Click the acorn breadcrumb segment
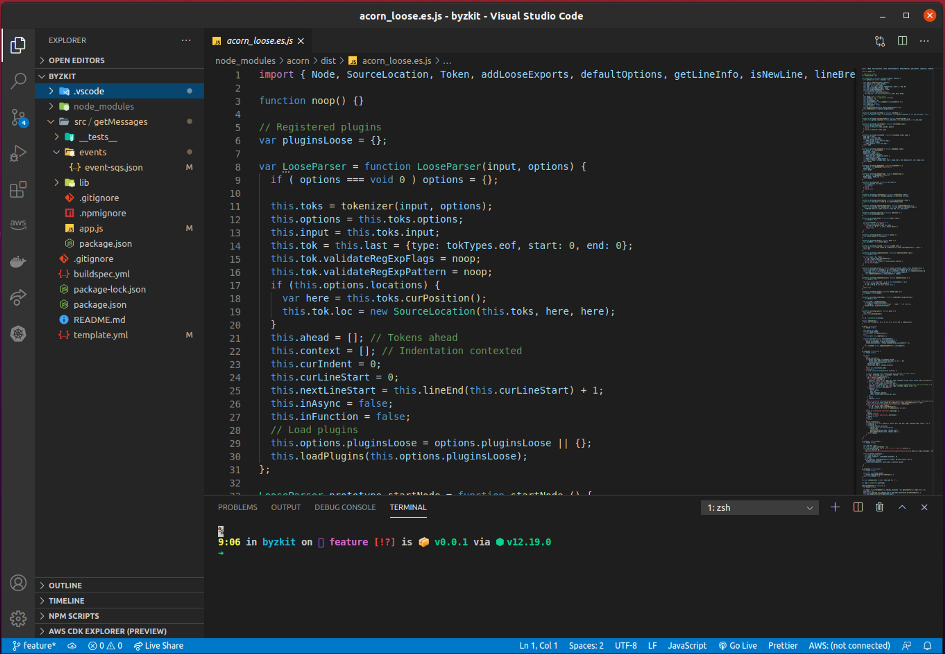Image resolution: width=945 pixels, height=654 pixels. 298,61
